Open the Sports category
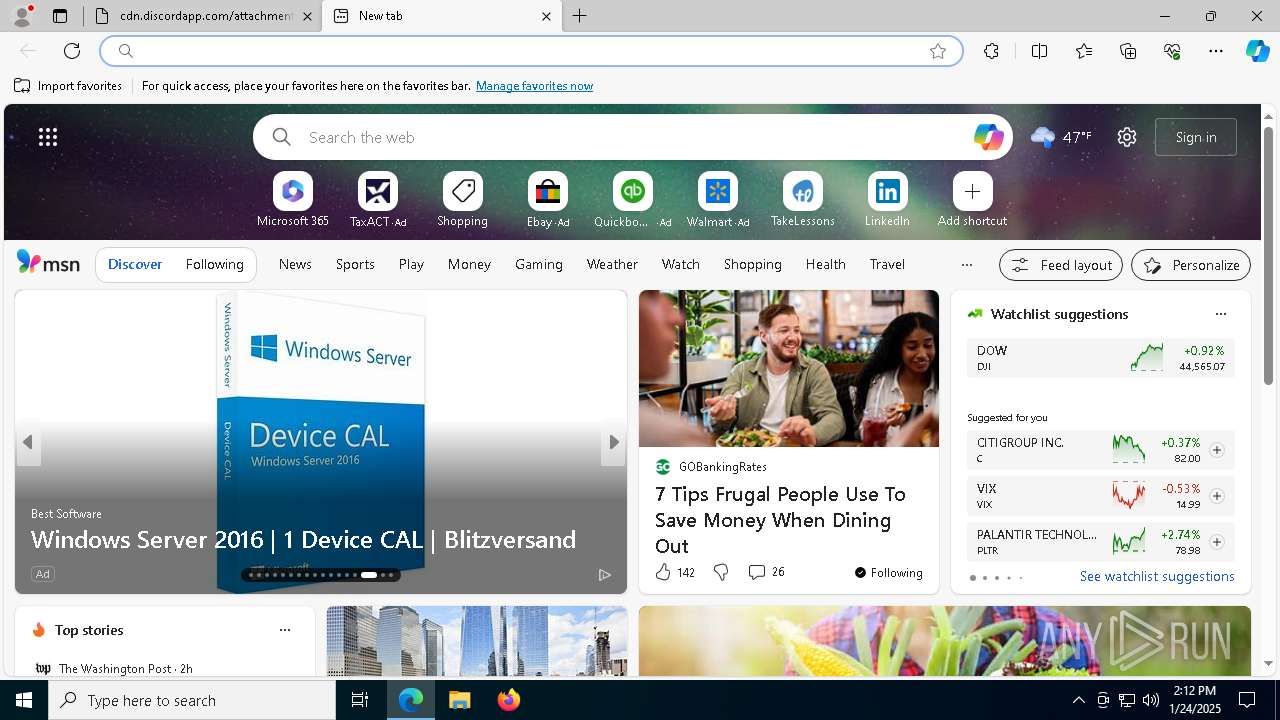1280x720 pixels. pos(355,264)
